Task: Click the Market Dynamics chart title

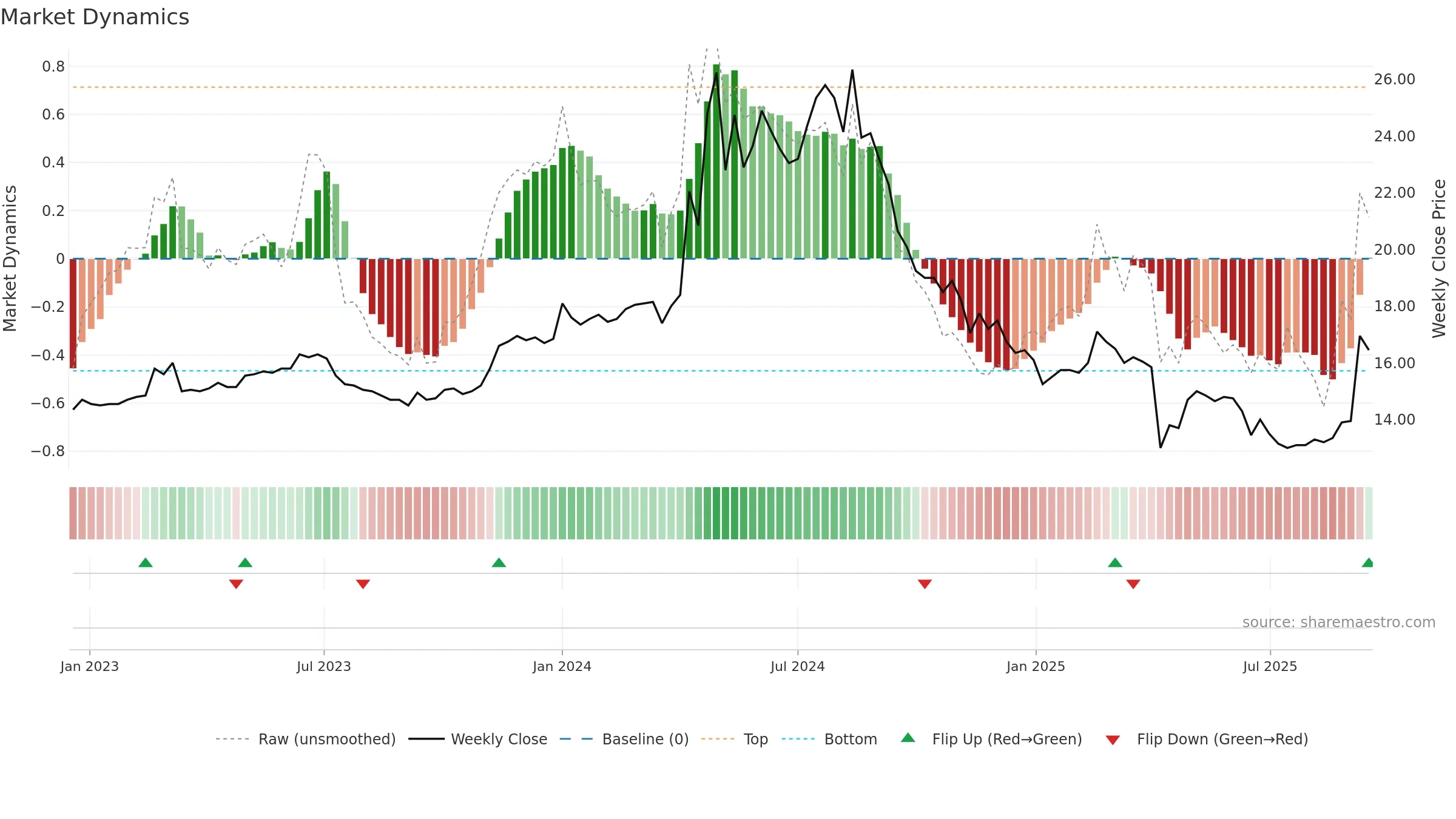Action: pyautogui.click(x=95, y=17)
